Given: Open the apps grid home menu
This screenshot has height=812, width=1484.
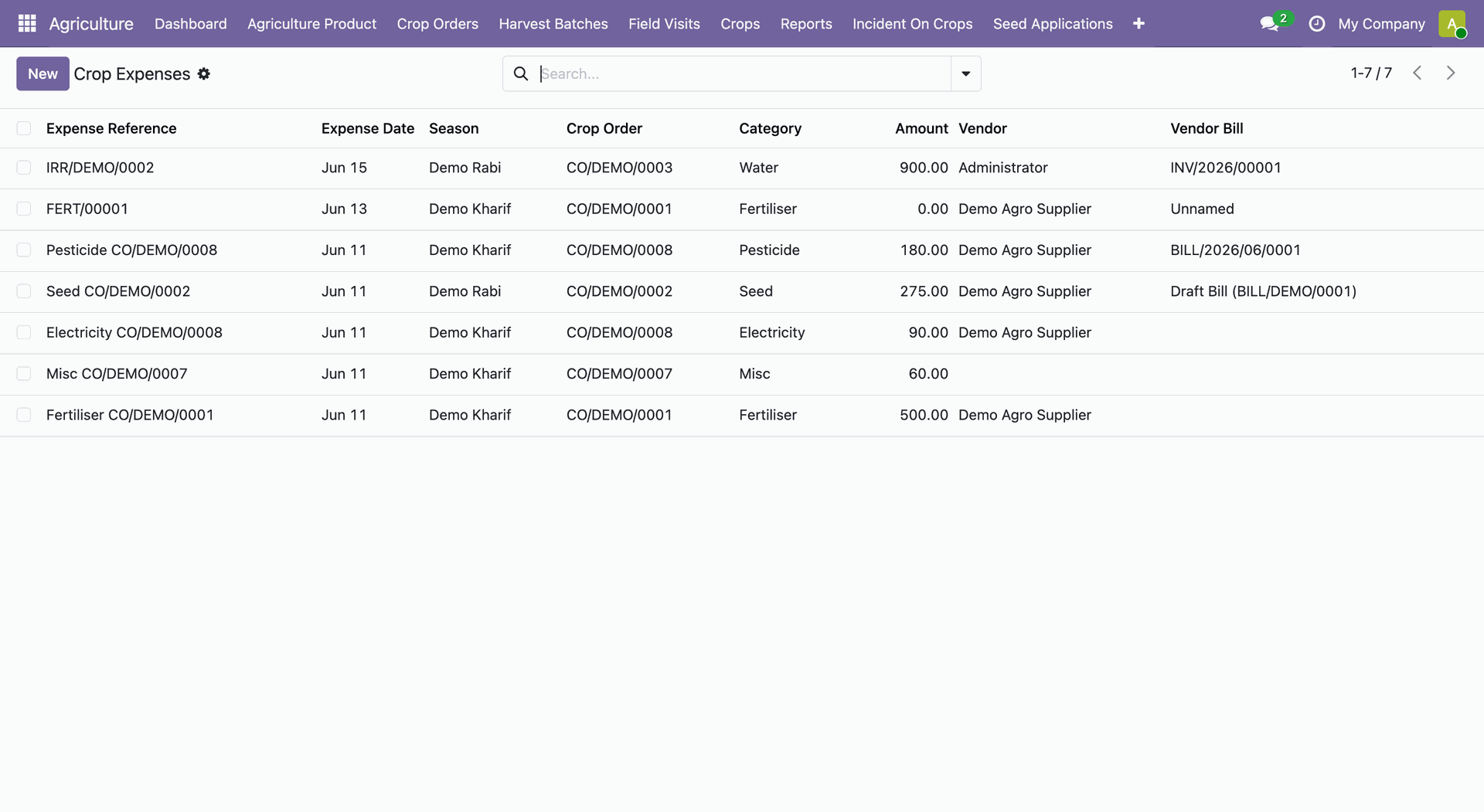Looking at the screenshot, I should pyautogui.click(x=27, y=23).
